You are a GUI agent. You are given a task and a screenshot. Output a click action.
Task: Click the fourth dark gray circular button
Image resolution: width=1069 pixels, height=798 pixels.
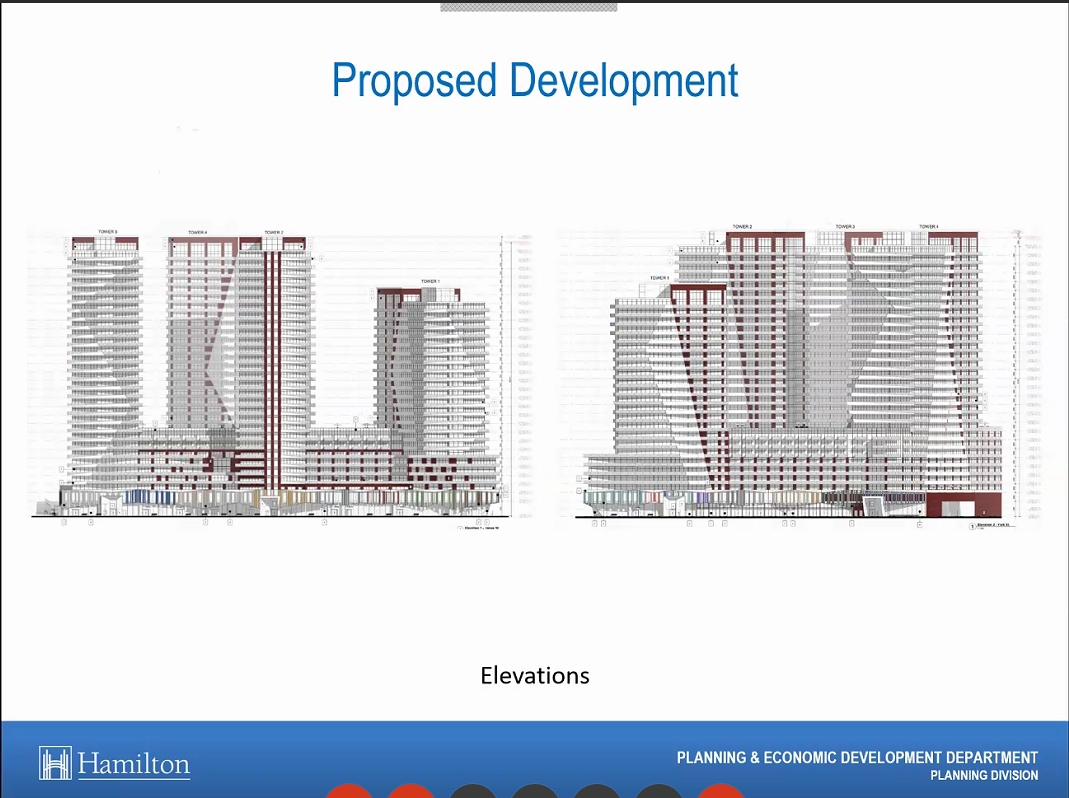pos(659,791)
